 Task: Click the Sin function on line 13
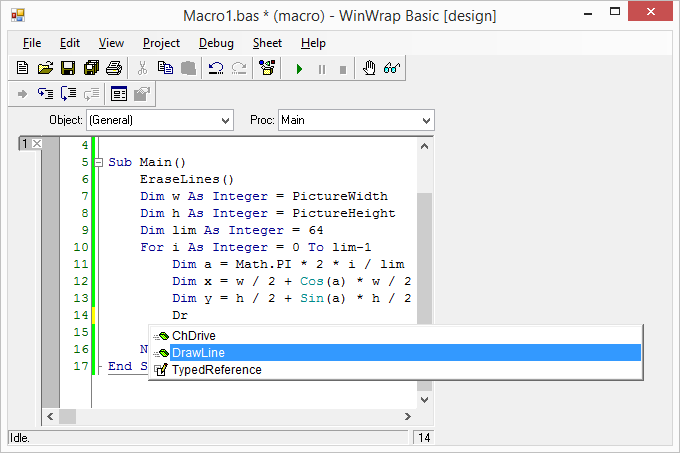click(x=312, y=298)
